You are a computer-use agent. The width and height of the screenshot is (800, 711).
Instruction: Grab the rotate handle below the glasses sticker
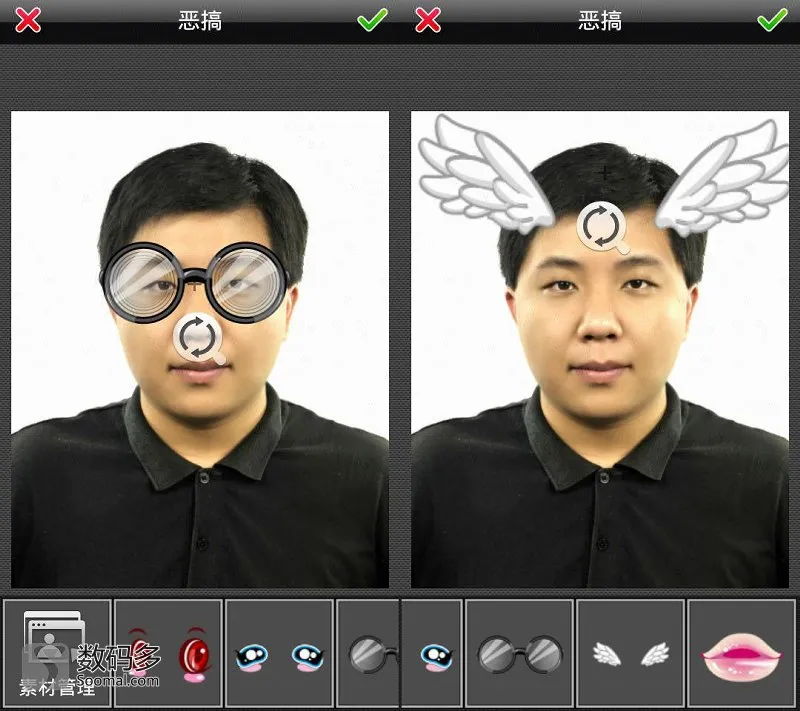[x=198, y=338]
